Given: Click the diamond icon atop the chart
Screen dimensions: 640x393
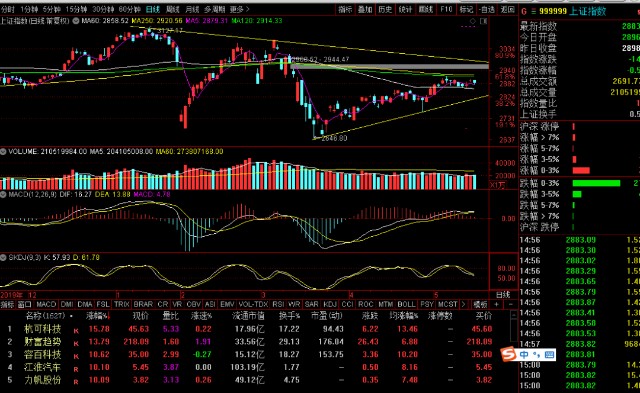Looking at the screenshot, I should point(473,21).
